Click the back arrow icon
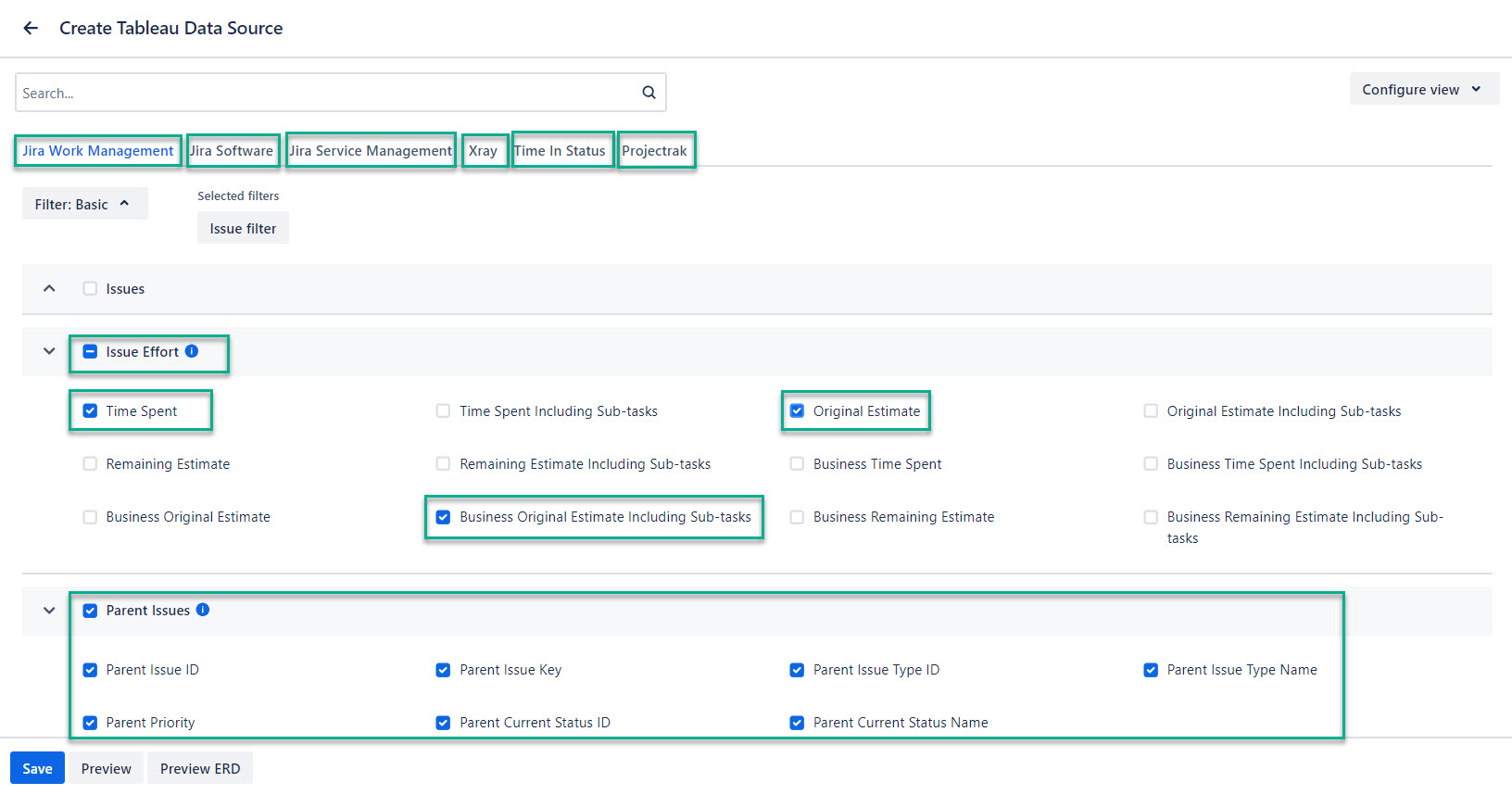The width and height of the screenshot is (1512, 795). (x=31, y=28)
